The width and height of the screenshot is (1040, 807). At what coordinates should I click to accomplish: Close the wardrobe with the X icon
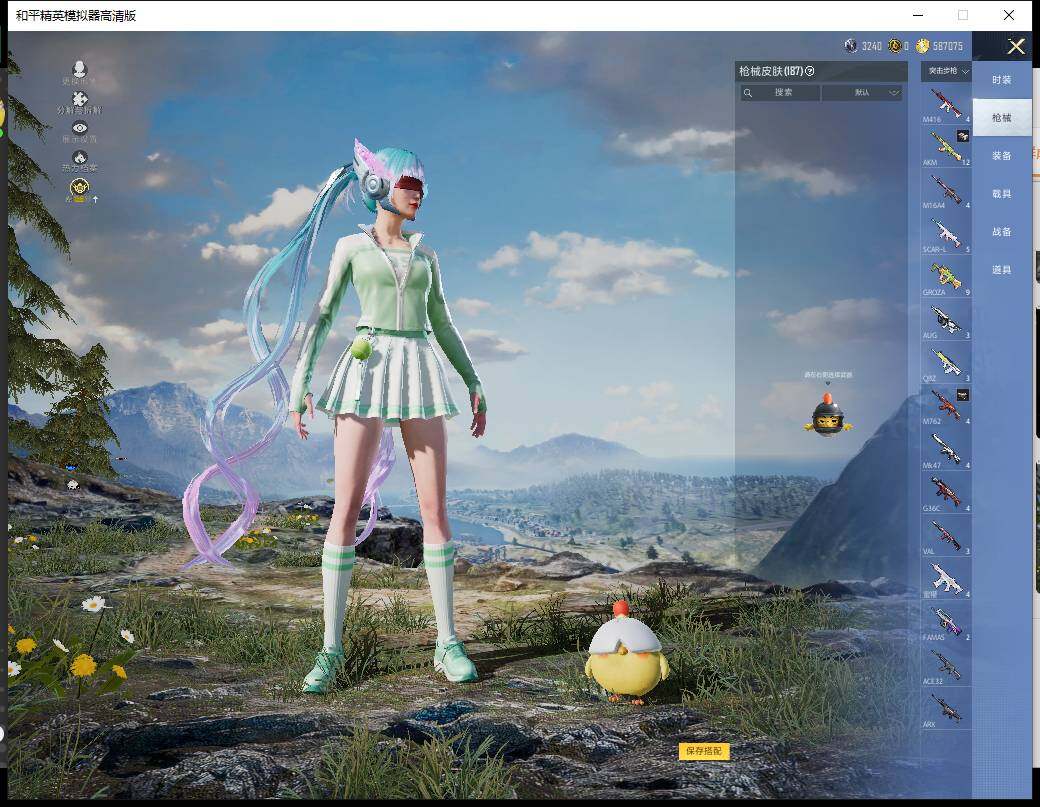tap(1016, 46)
